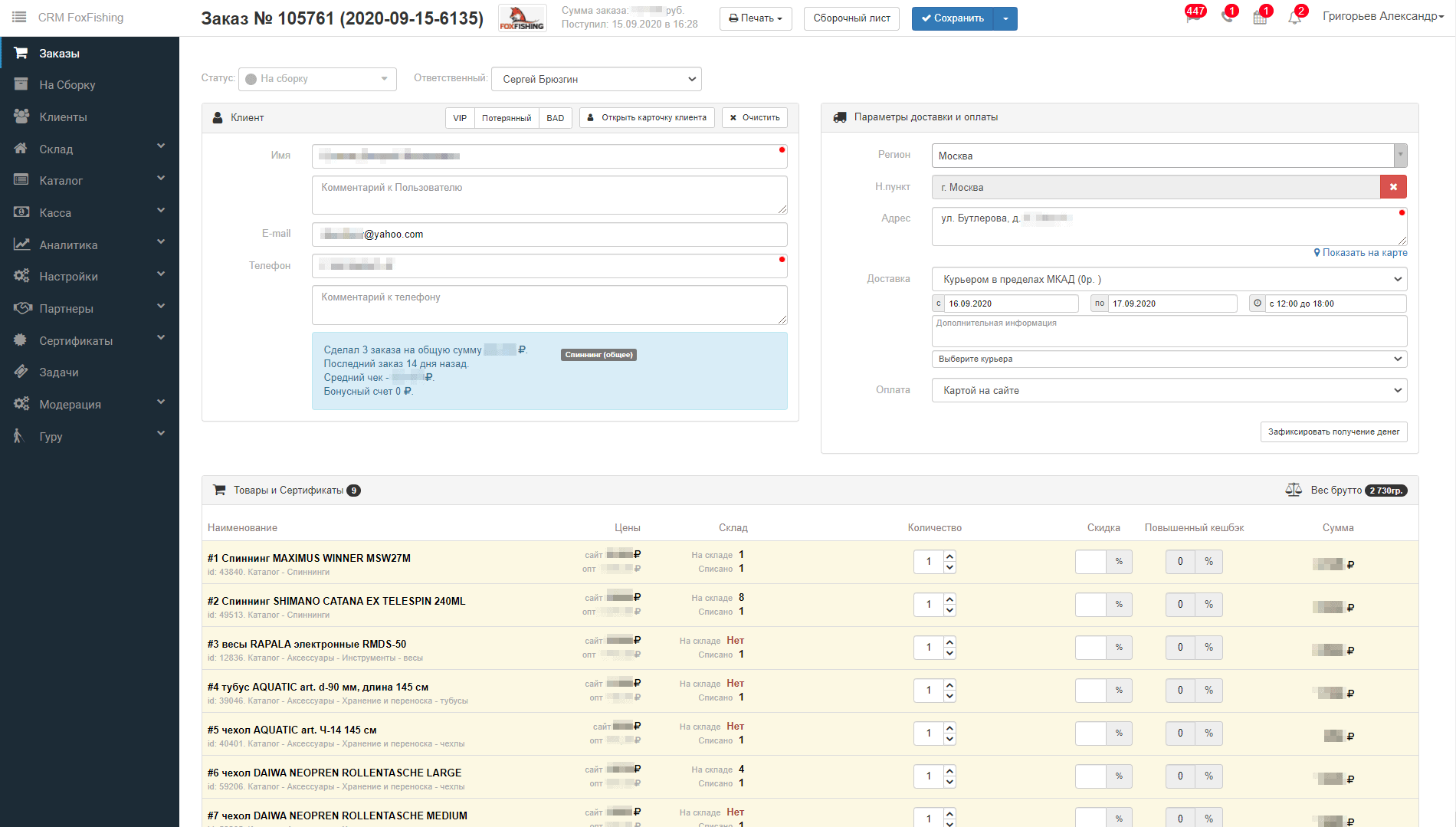Expand the Касса sidebar chevron
1456x827 pixels.
(x=161, y=211)
